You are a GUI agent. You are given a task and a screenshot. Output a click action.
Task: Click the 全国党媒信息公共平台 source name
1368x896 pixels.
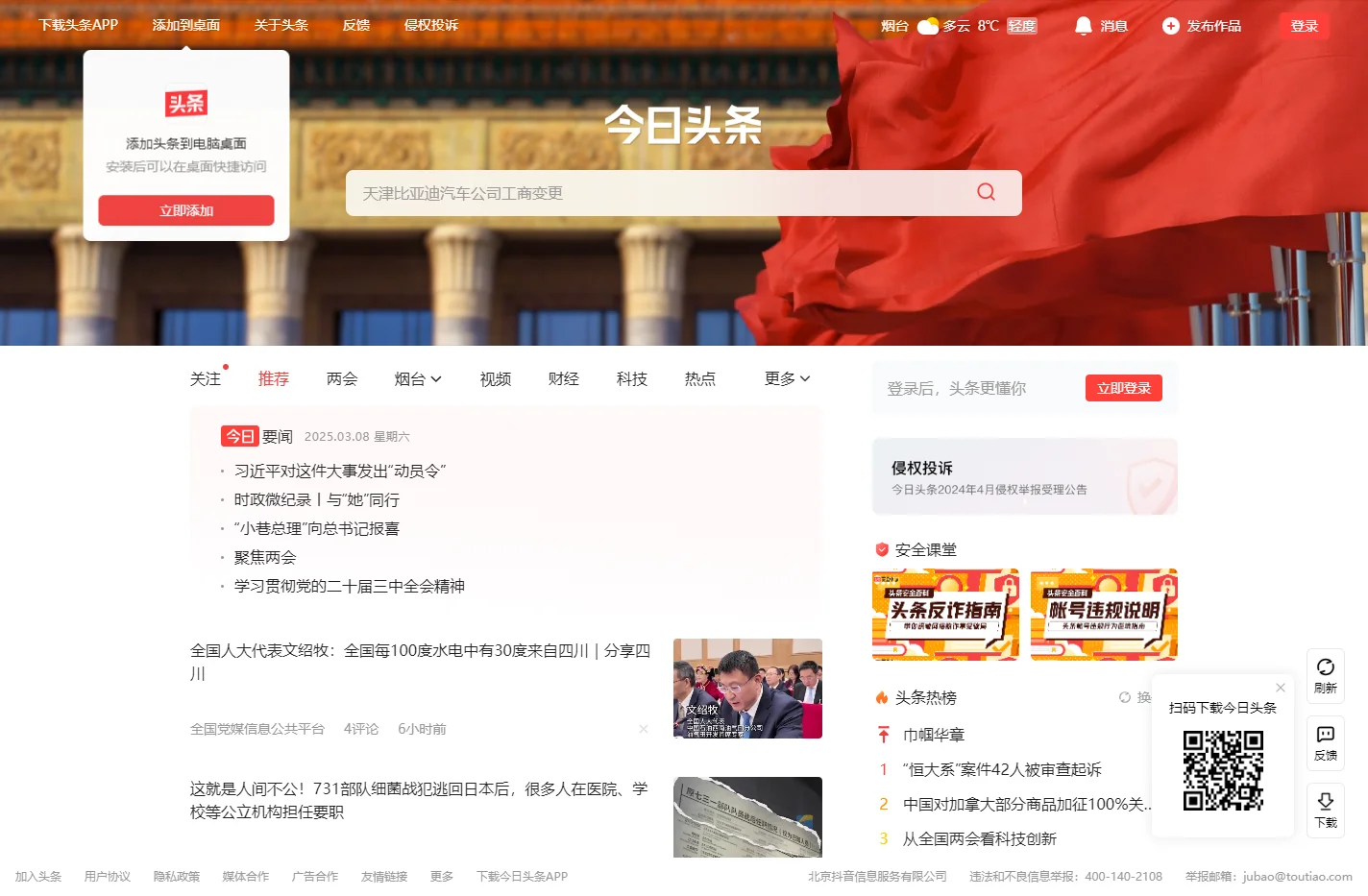click(257, 729)
